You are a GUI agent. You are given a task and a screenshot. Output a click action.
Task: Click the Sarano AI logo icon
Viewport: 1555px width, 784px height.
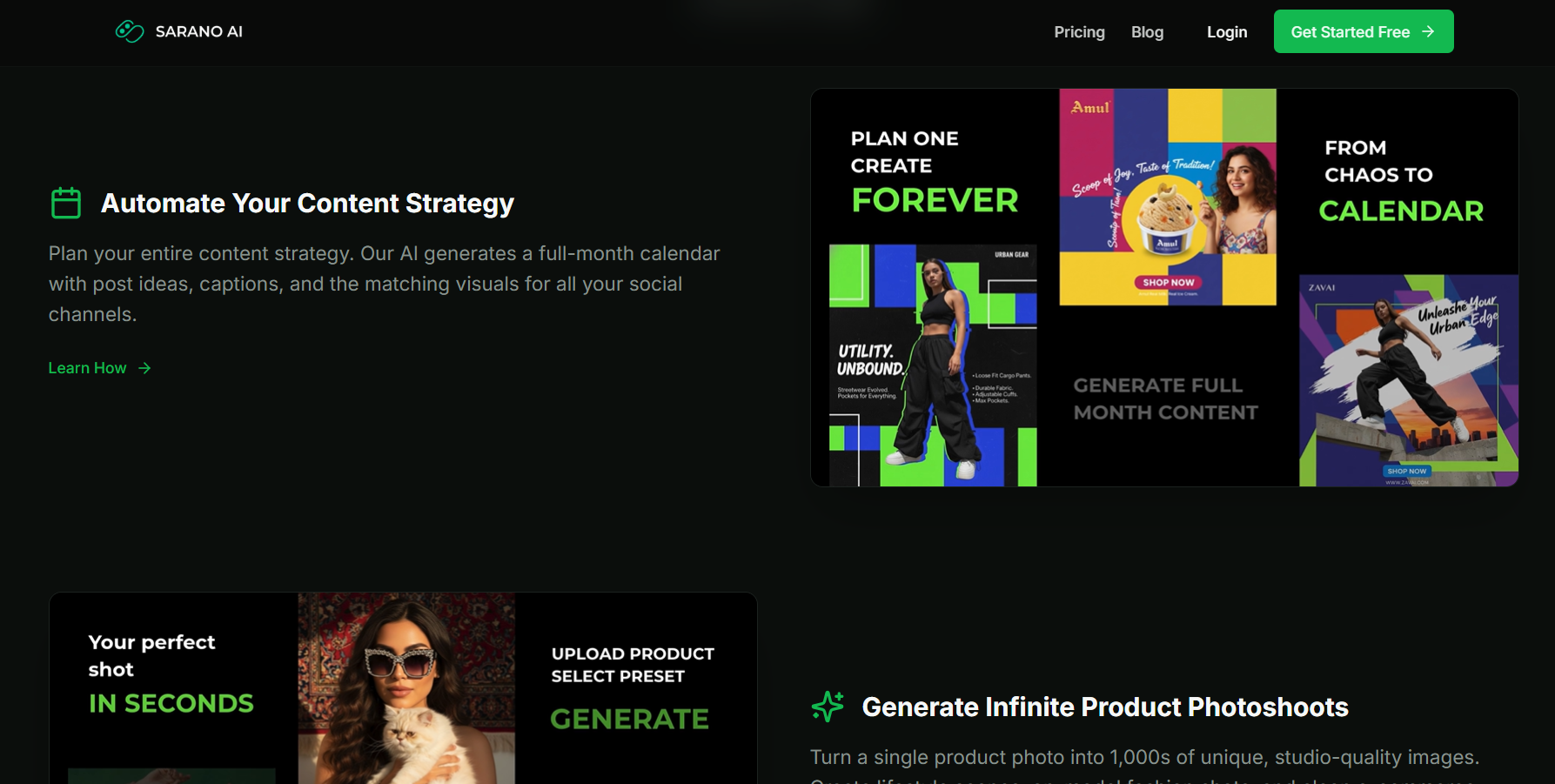click(x=130, y=31)
